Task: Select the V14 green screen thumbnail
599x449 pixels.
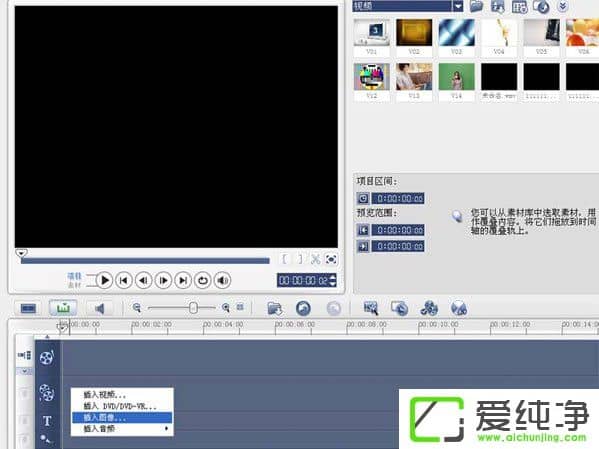Action: (x=457, y=81)
